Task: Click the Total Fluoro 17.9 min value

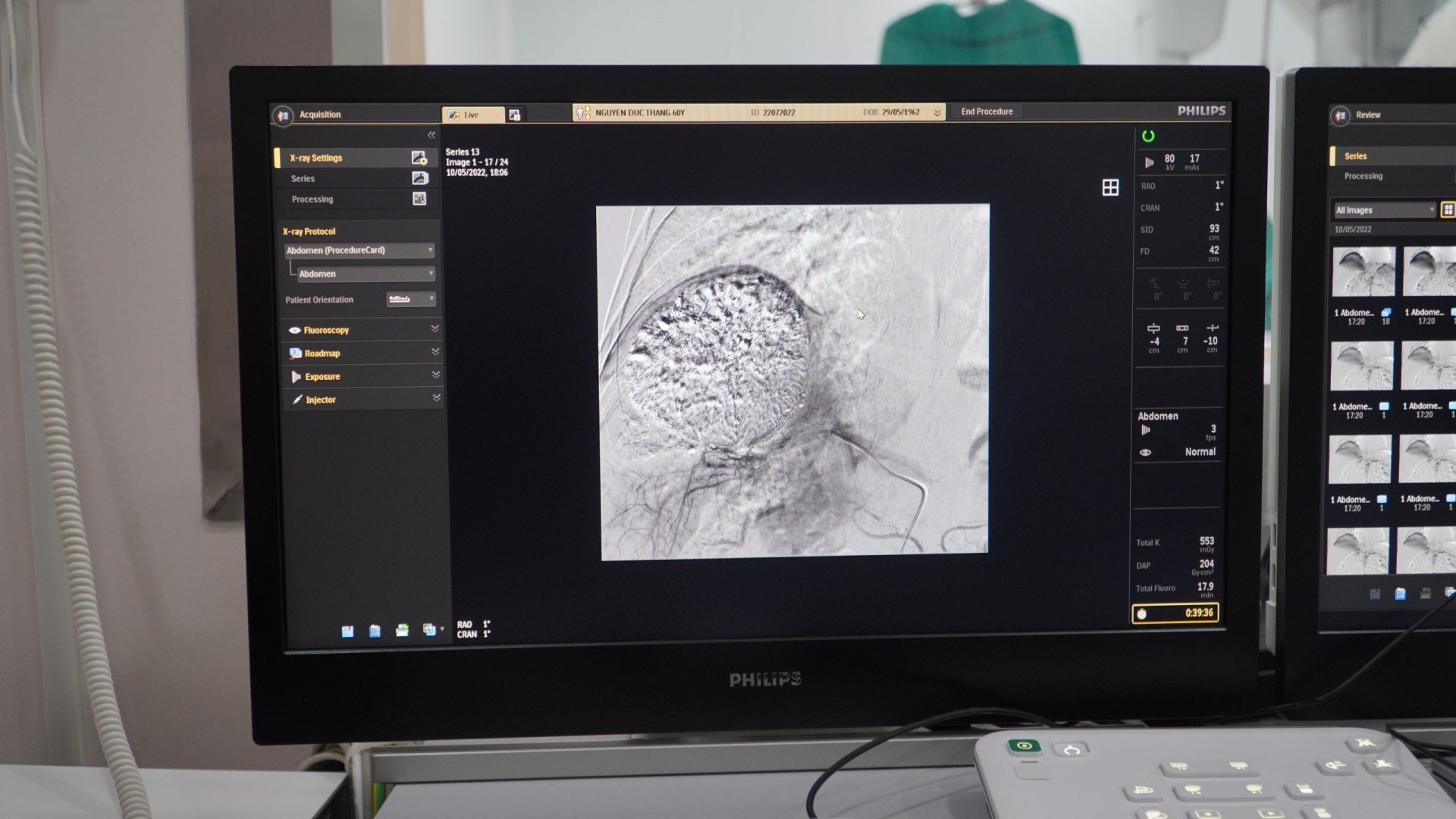Action: [x=1205, y=589]
